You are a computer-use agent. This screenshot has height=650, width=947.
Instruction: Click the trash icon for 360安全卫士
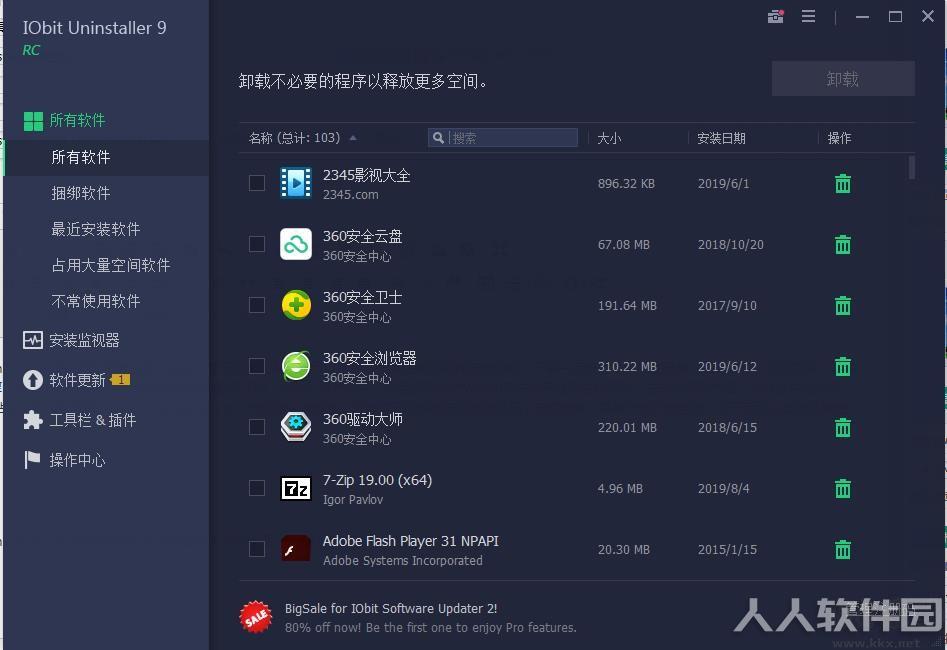coord(843,305)
